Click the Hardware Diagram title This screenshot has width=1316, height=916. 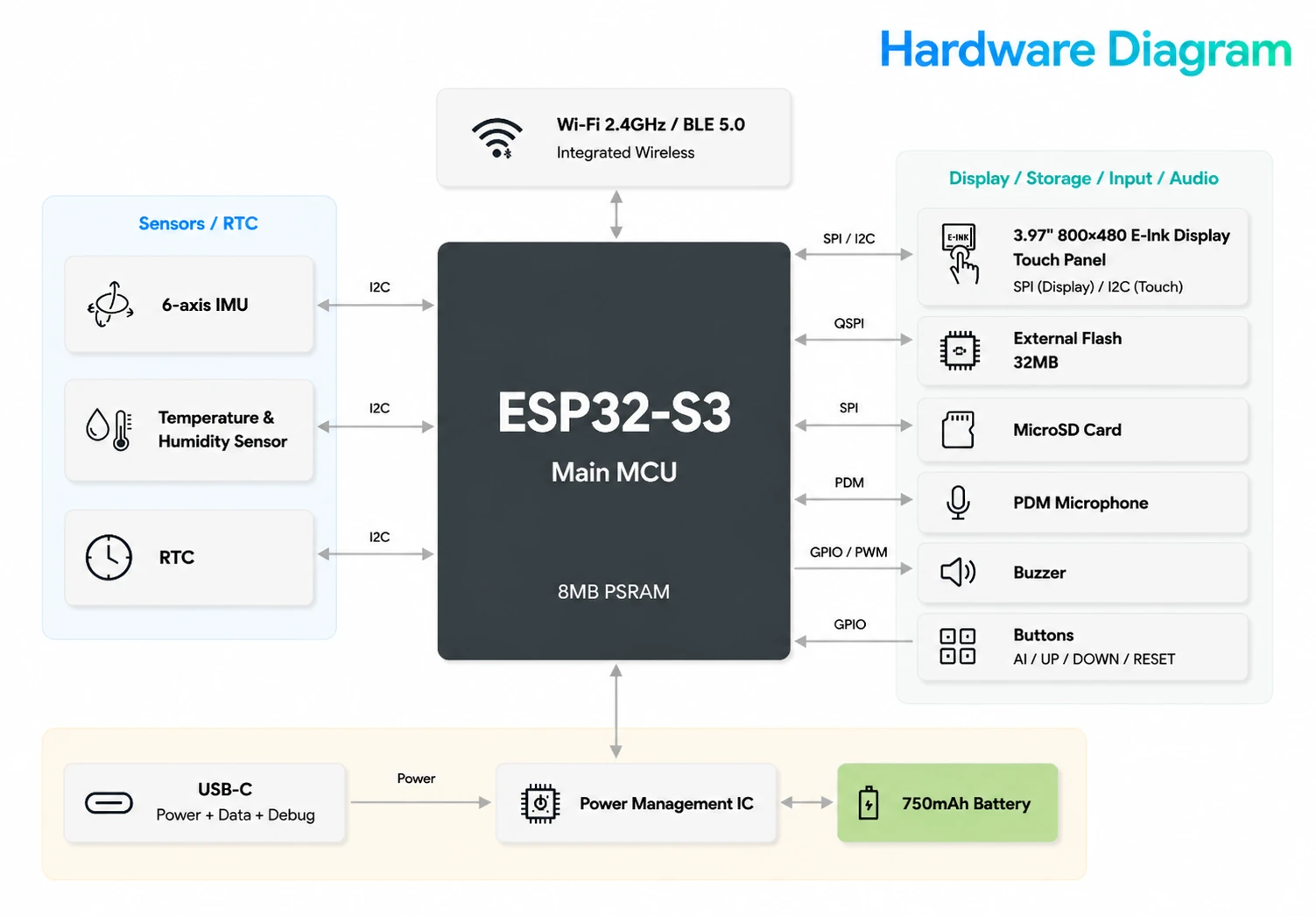1086,51
